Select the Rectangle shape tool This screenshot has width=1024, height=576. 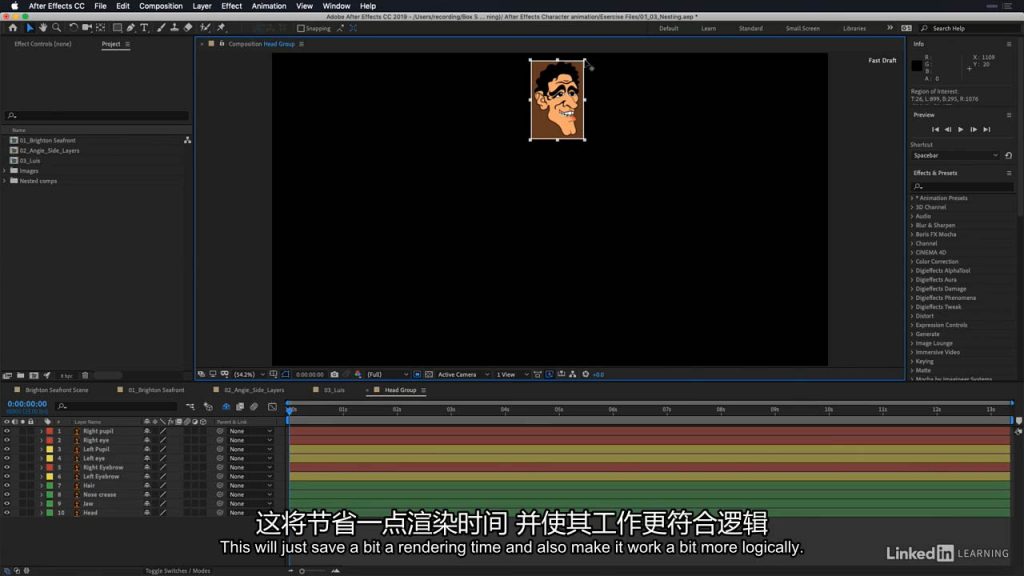pos(118,28)
